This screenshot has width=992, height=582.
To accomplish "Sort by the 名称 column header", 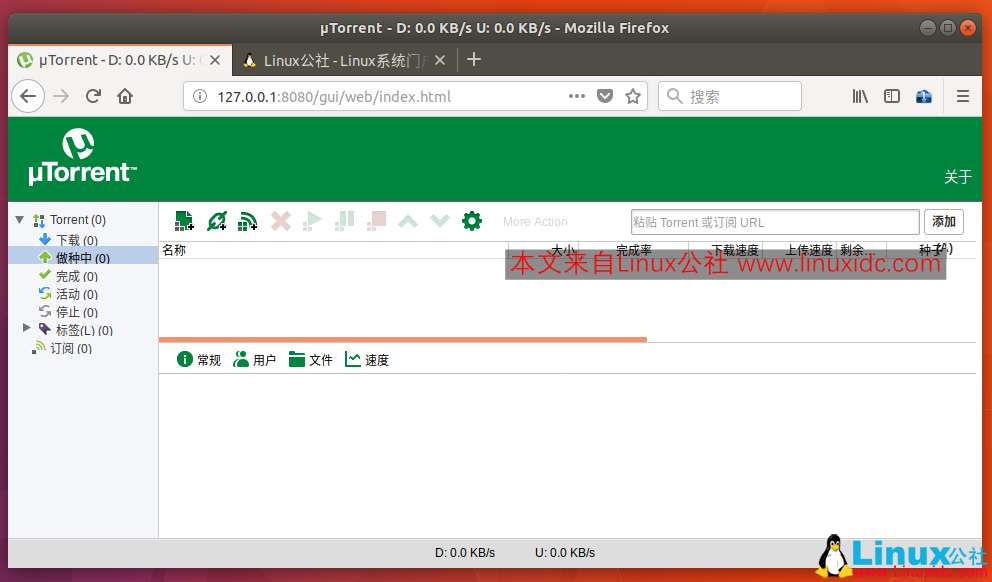I will click(333, 250).
